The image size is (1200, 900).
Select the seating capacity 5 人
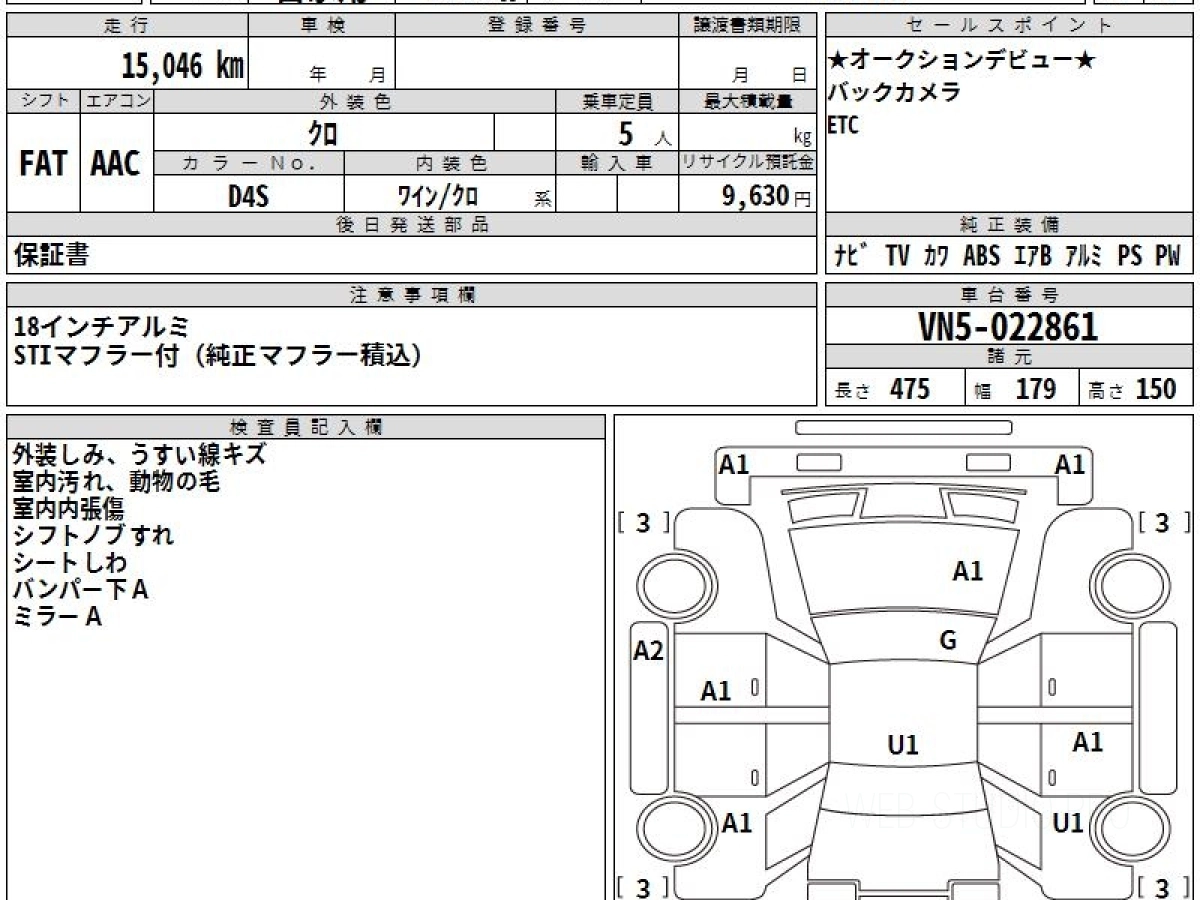tap(645, 134)
